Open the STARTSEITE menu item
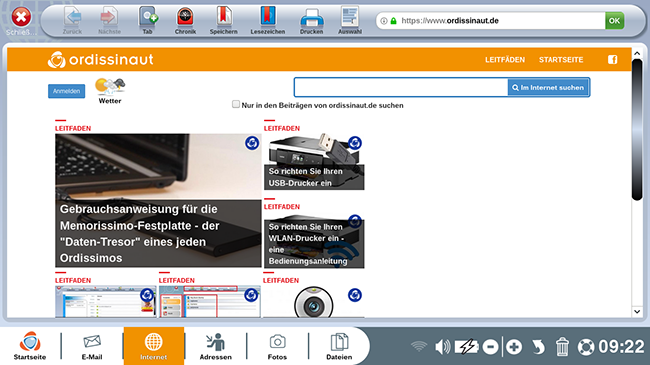Viewport: 650px width, 365px height. (561, 60)
